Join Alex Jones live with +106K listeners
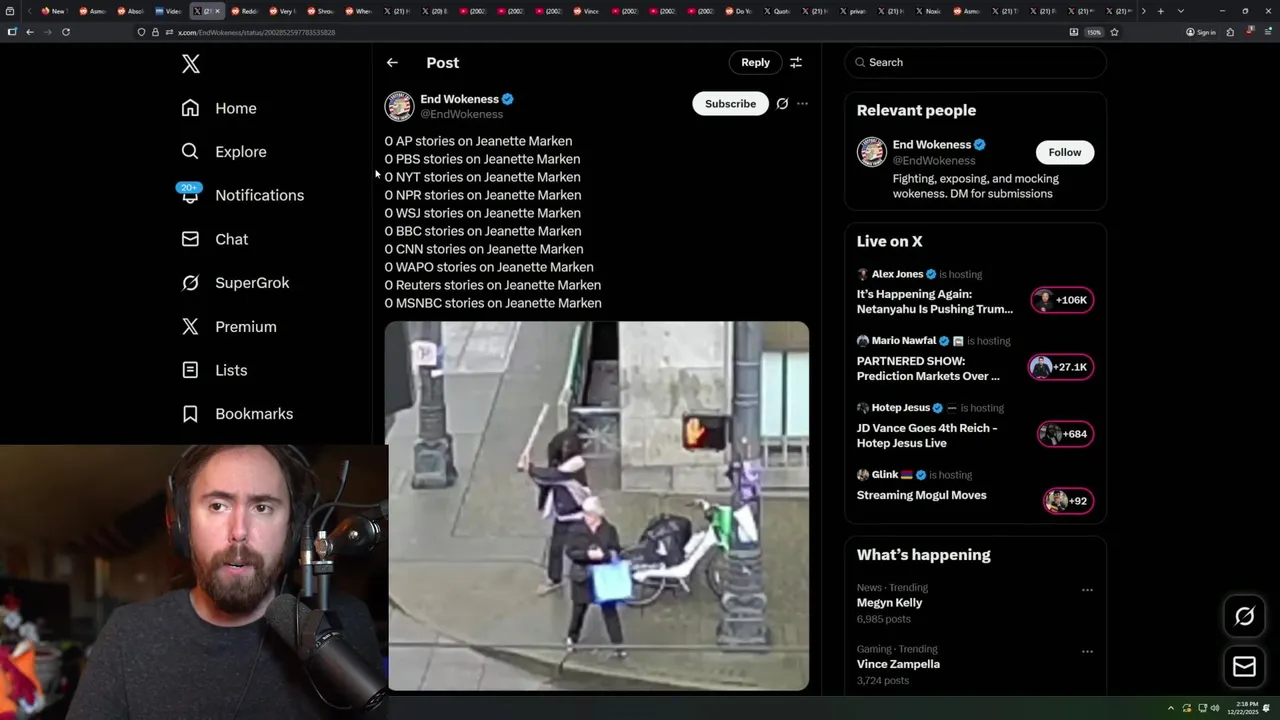The width and height of the screenshot is (1280, 720). pyautogui.click(x=1062, y=300)
